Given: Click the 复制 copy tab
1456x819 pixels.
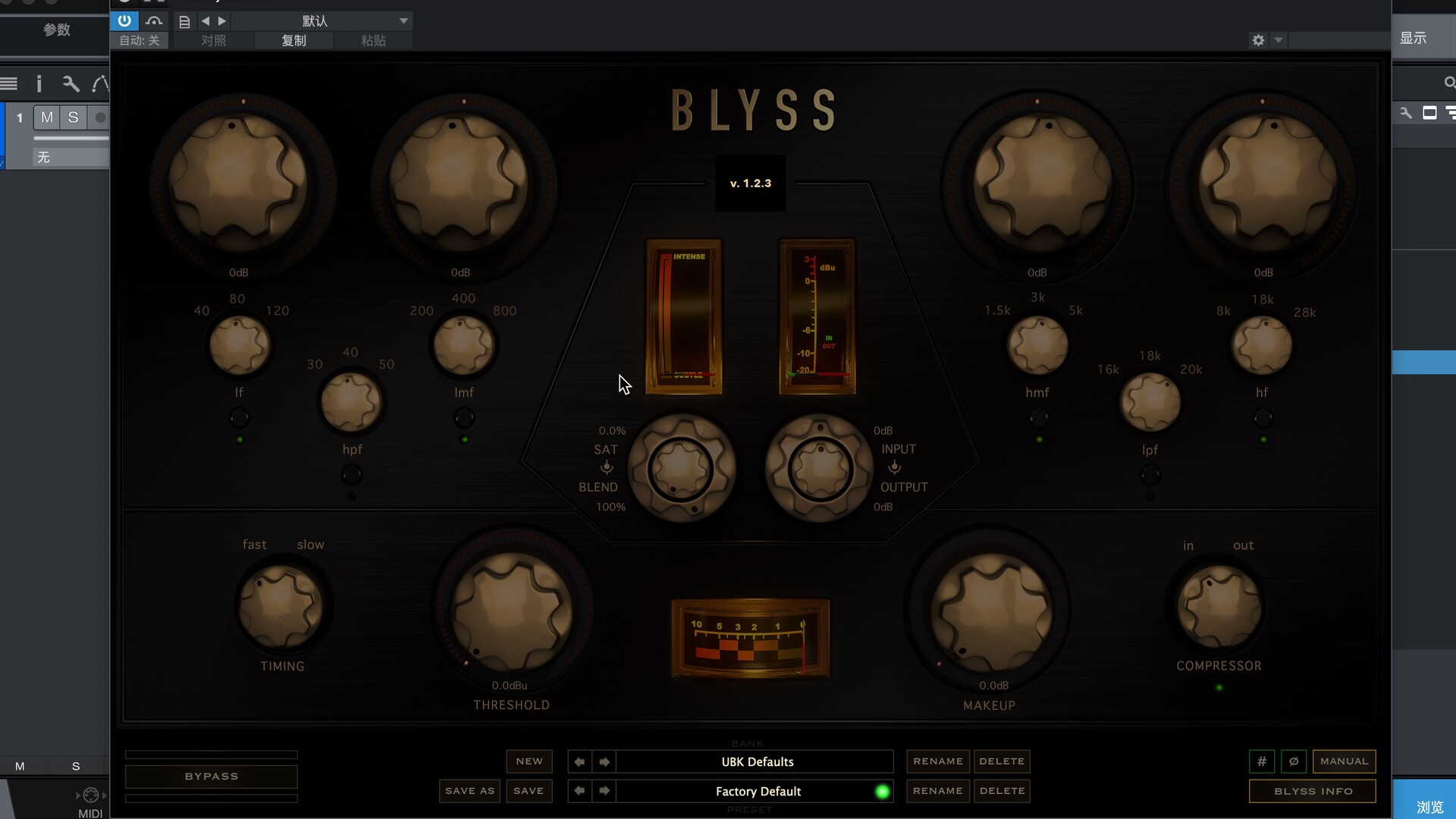Looking at the screenshot, I should (293, 40).
